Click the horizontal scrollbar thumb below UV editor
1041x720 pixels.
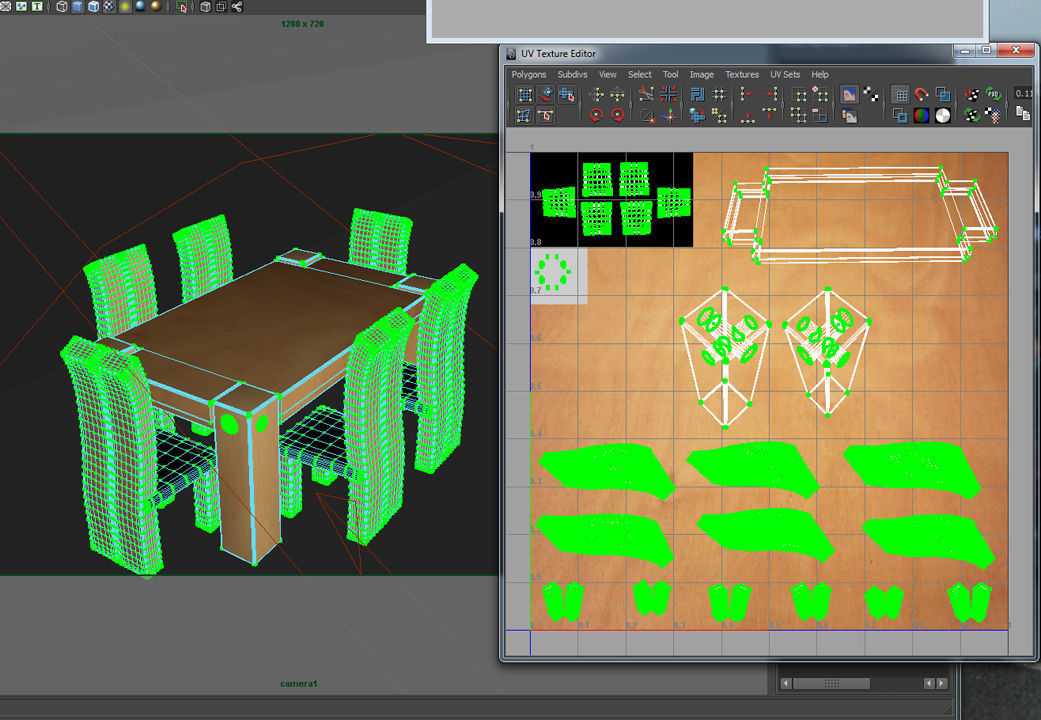tap(831, 683)
